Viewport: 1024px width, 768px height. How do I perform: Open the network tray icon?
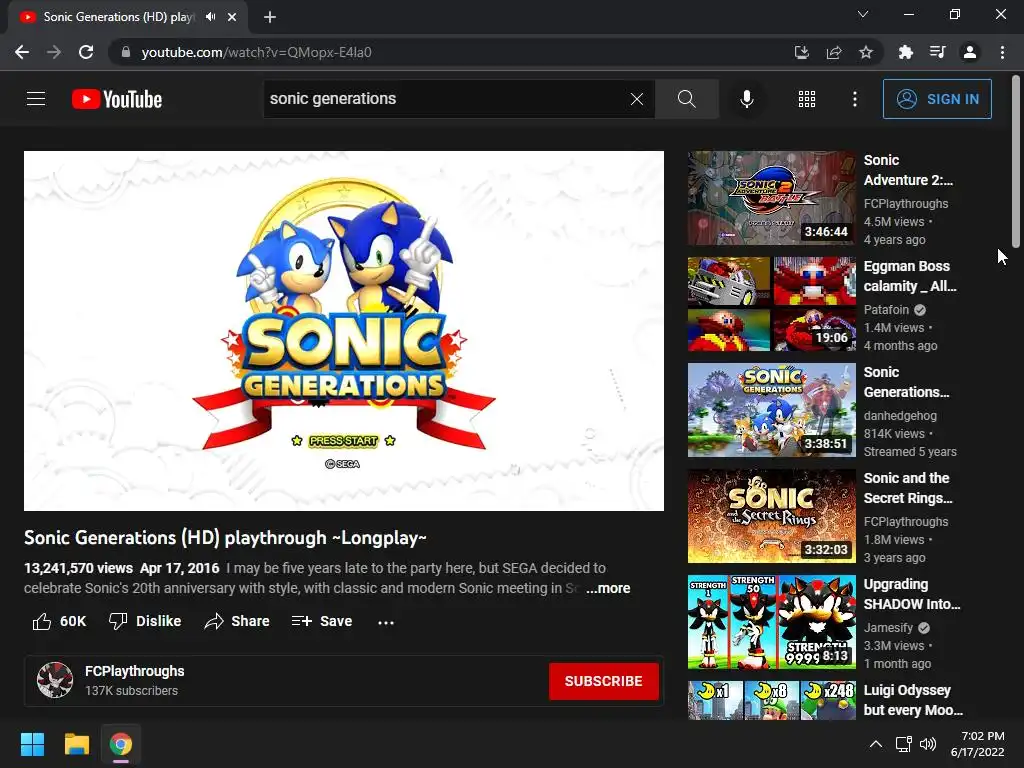[904, 744]
